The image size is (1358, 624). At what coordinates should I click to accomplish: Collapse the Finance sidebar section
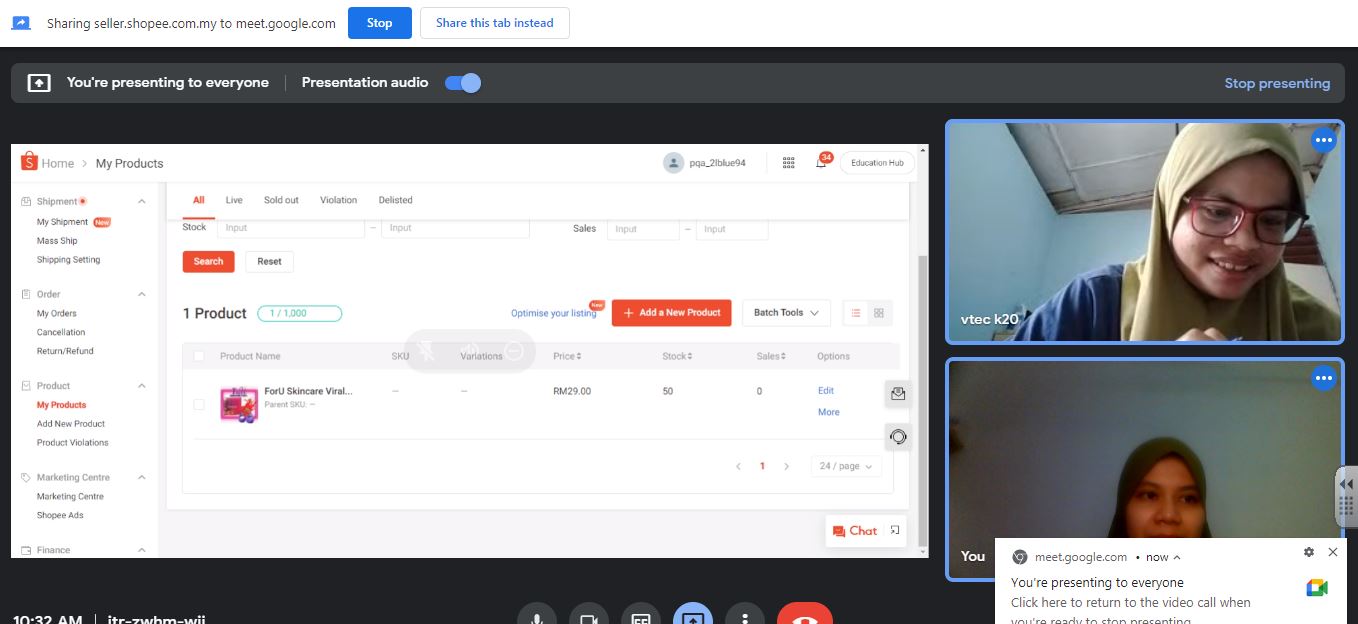coord(142,550)
